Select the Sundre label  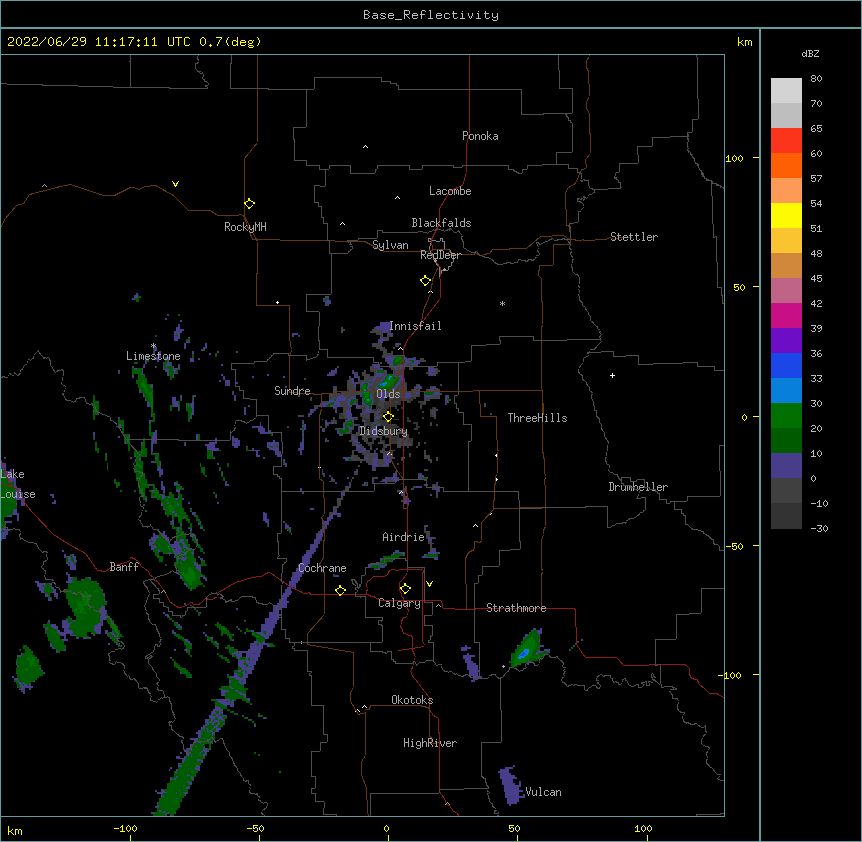[x=292, y=391]
